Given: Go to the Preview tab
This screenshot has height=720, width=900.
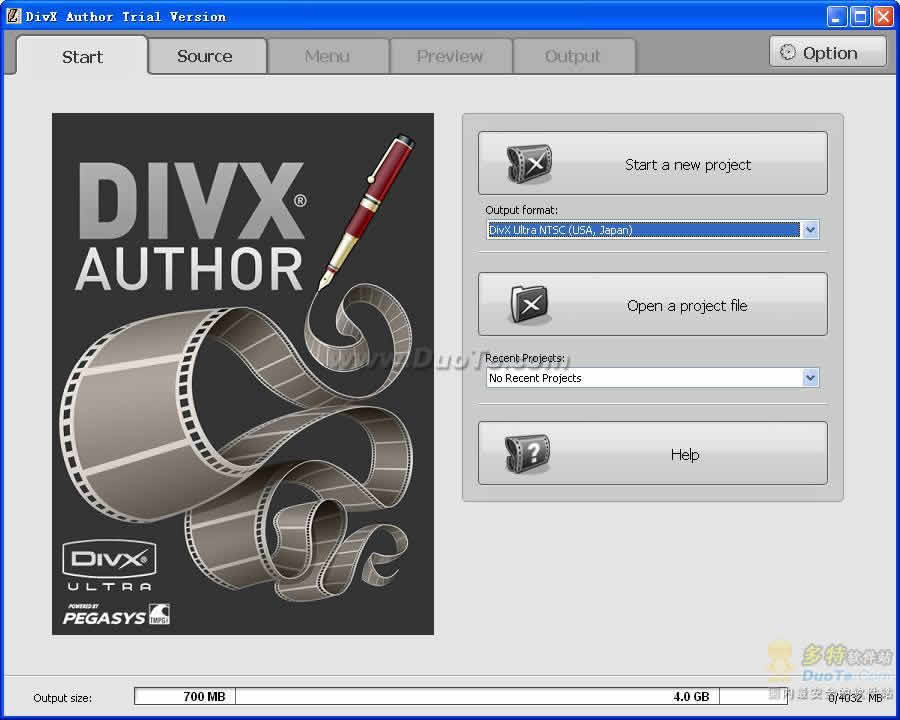Looking at the screenshot, I should point(450,56).
